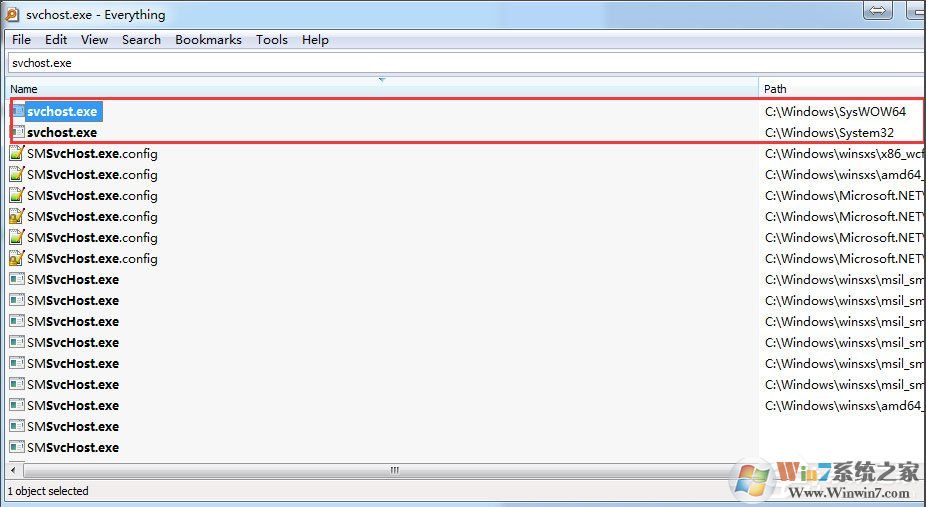
Task: Click icon of svchost.exe in System32 row
Action: tap(18, 132)
